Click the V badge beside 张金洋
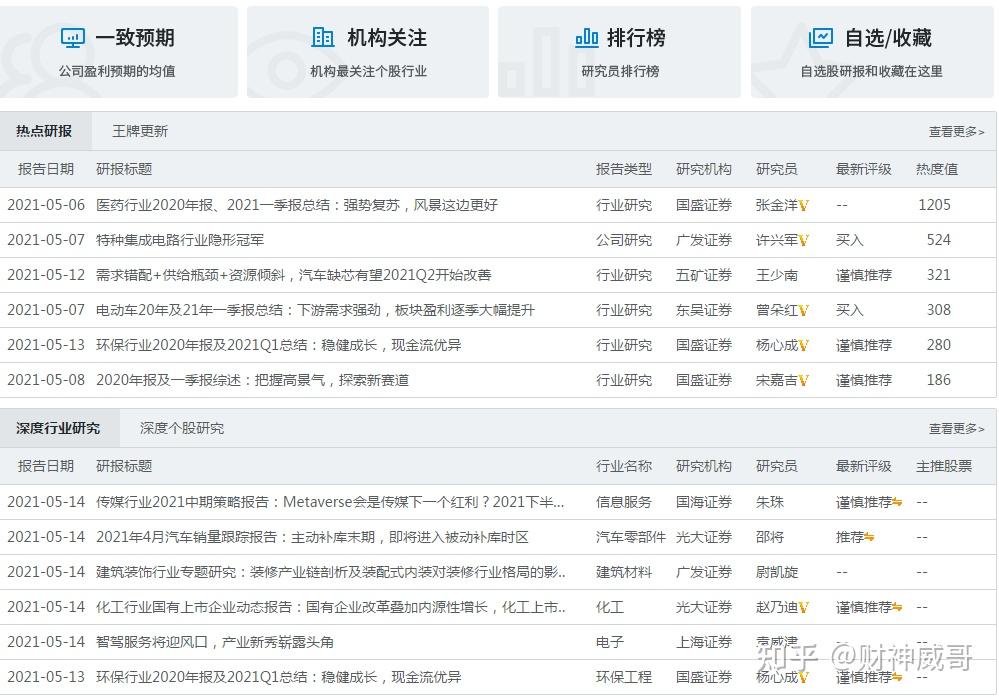This screenshot has width=999, height=698. [803, 206]
